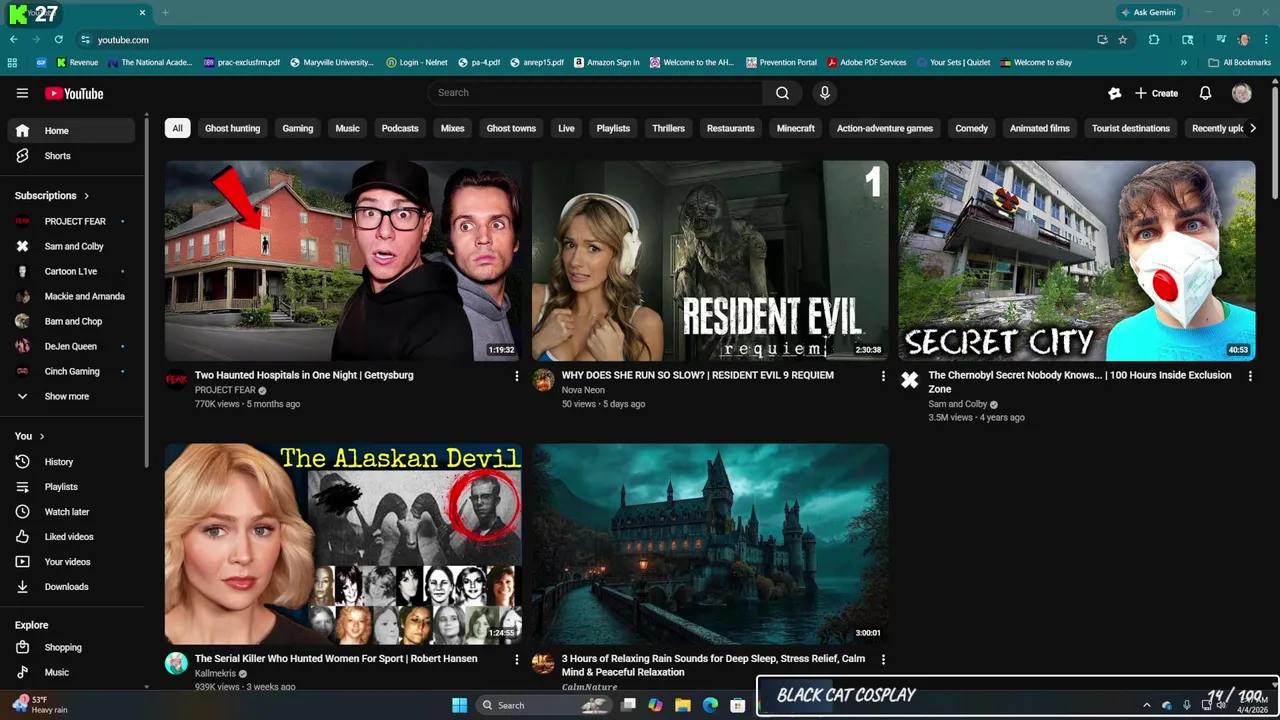Open All Bookmarks folder
Screen dimensions: 1280x720
coord(1240,62)
